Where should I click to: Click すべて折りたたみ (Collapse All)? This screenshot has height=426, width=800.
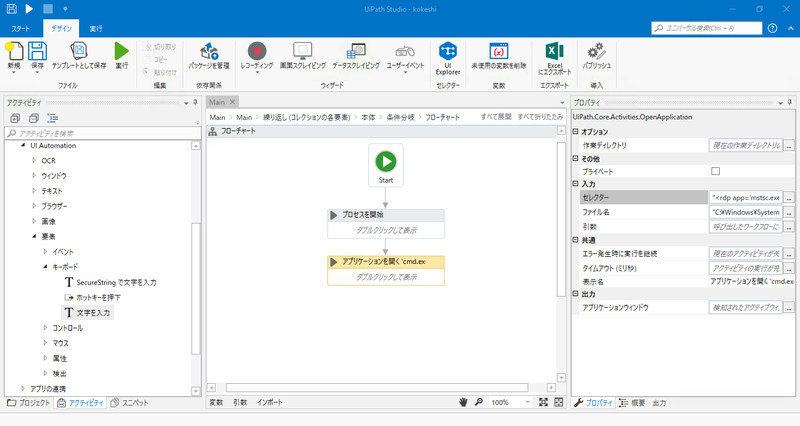tap(540, 117)
